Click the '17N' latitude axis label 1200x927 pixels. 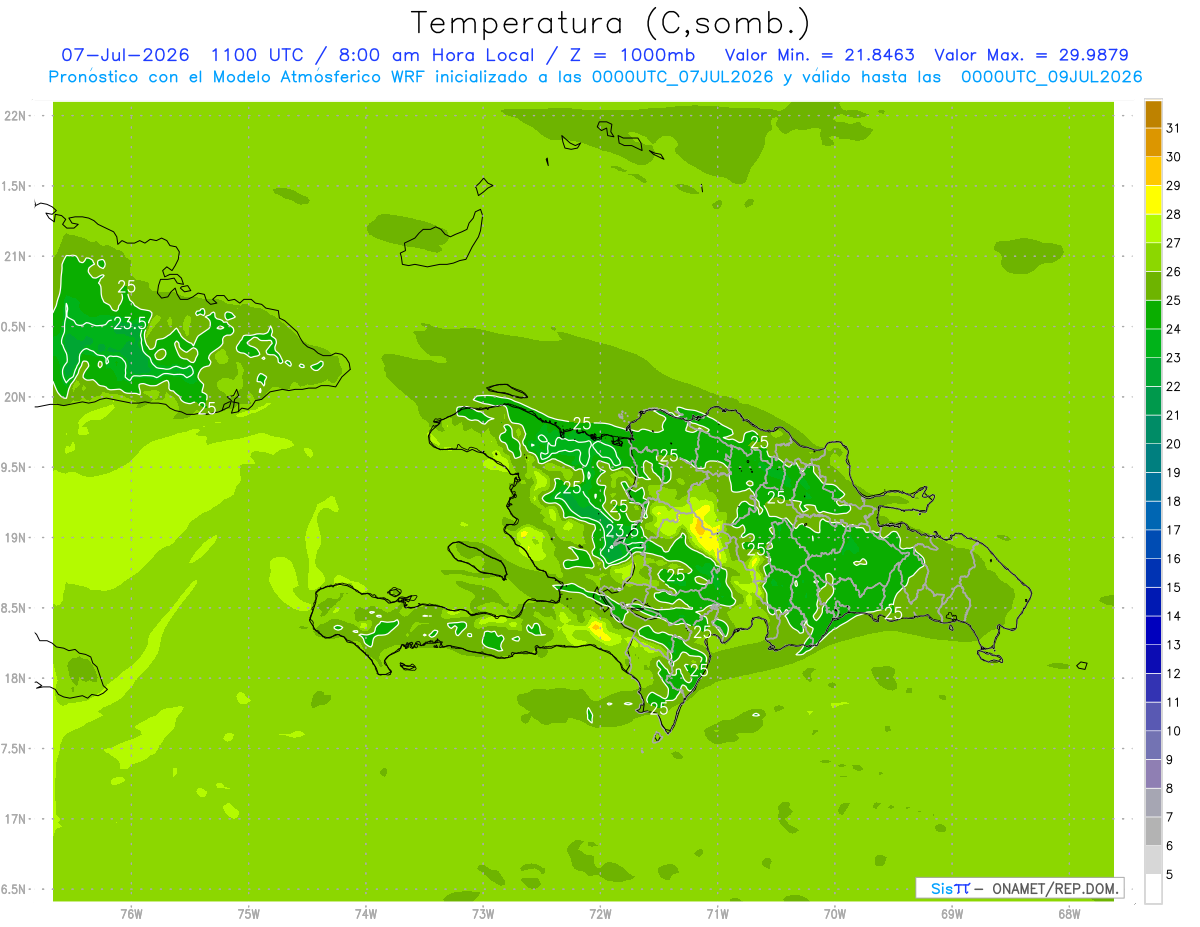[17, 819]
